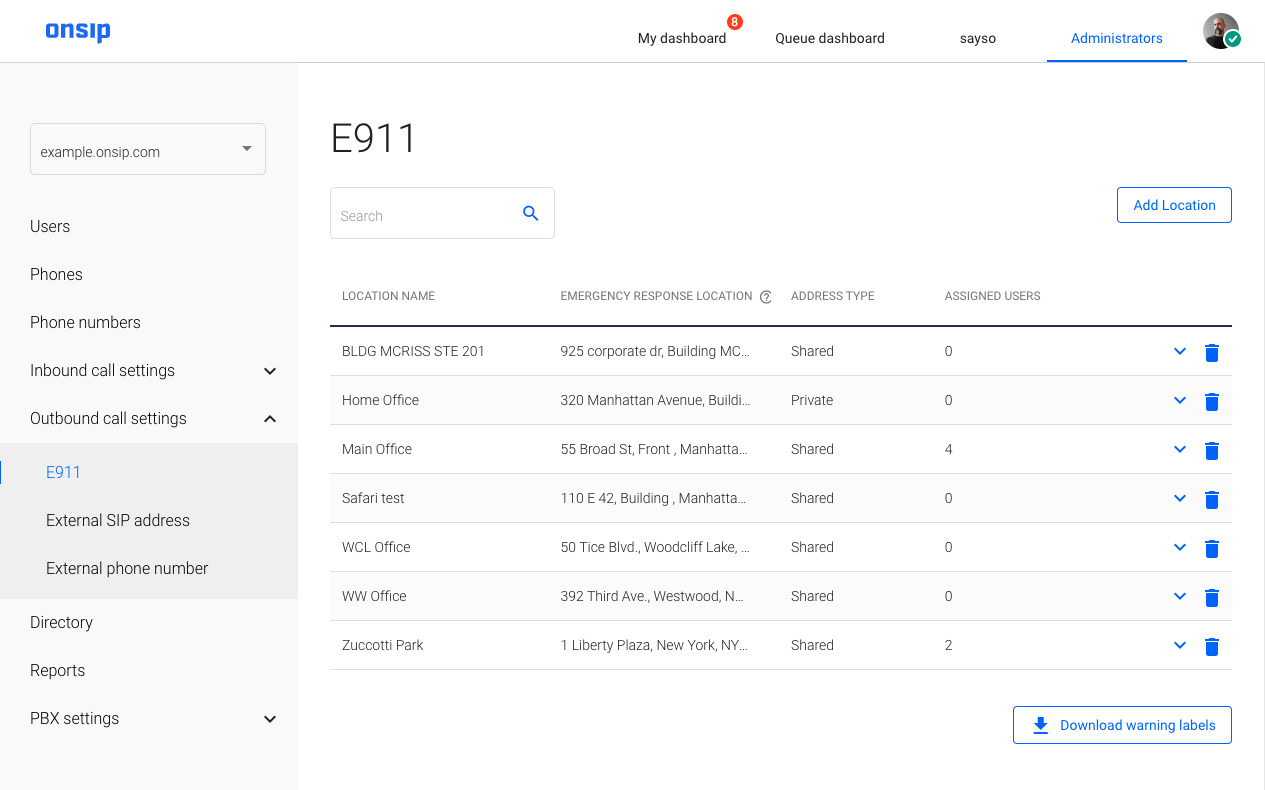Delete the Safari test location

[x=1212, y=499]
